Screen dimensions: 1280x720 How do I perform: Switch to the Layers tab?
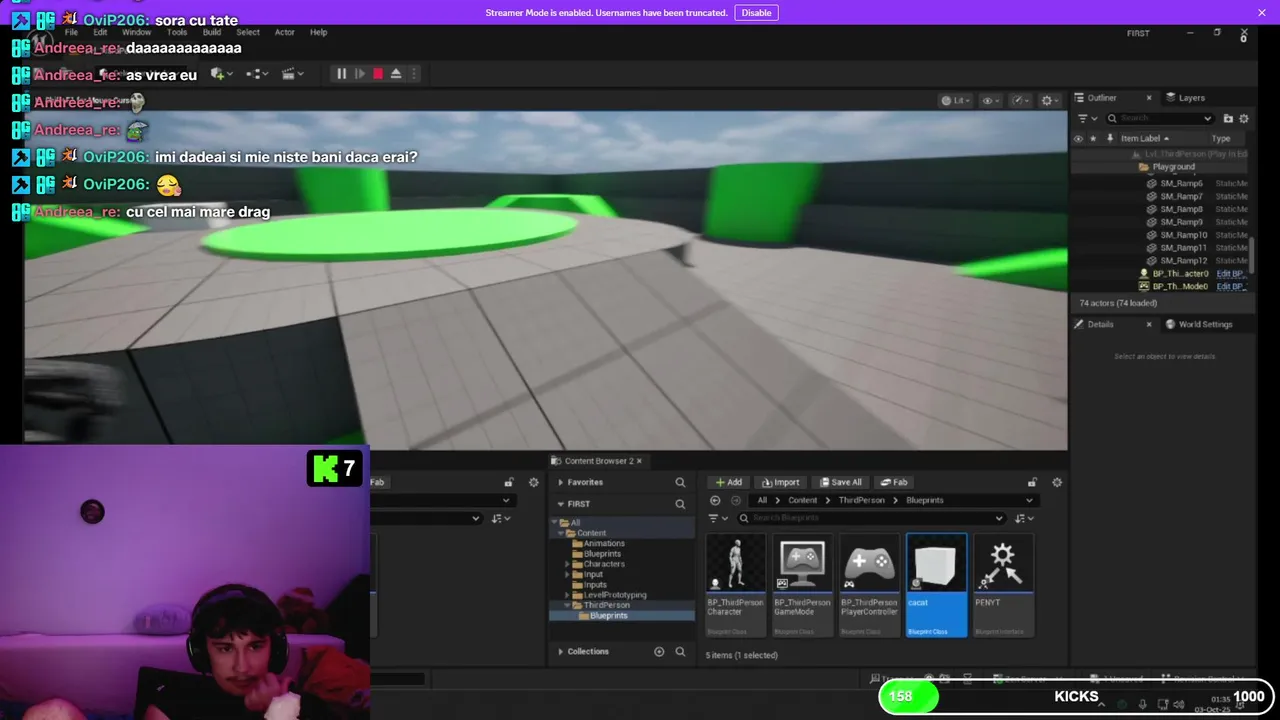pos(1191,98)
